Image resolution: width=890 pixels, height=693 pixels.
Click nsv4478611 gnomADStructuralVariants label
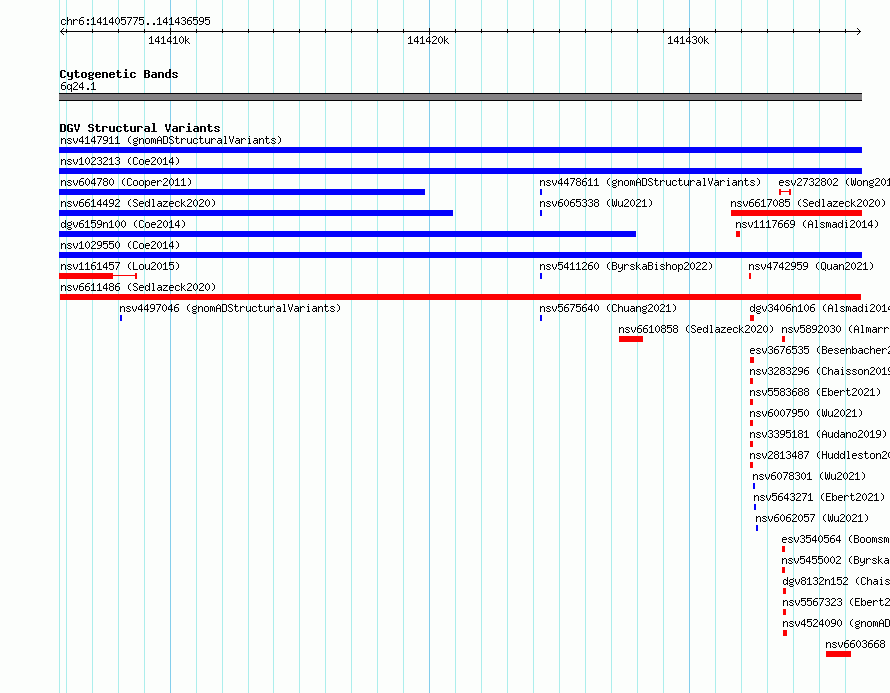650,182
